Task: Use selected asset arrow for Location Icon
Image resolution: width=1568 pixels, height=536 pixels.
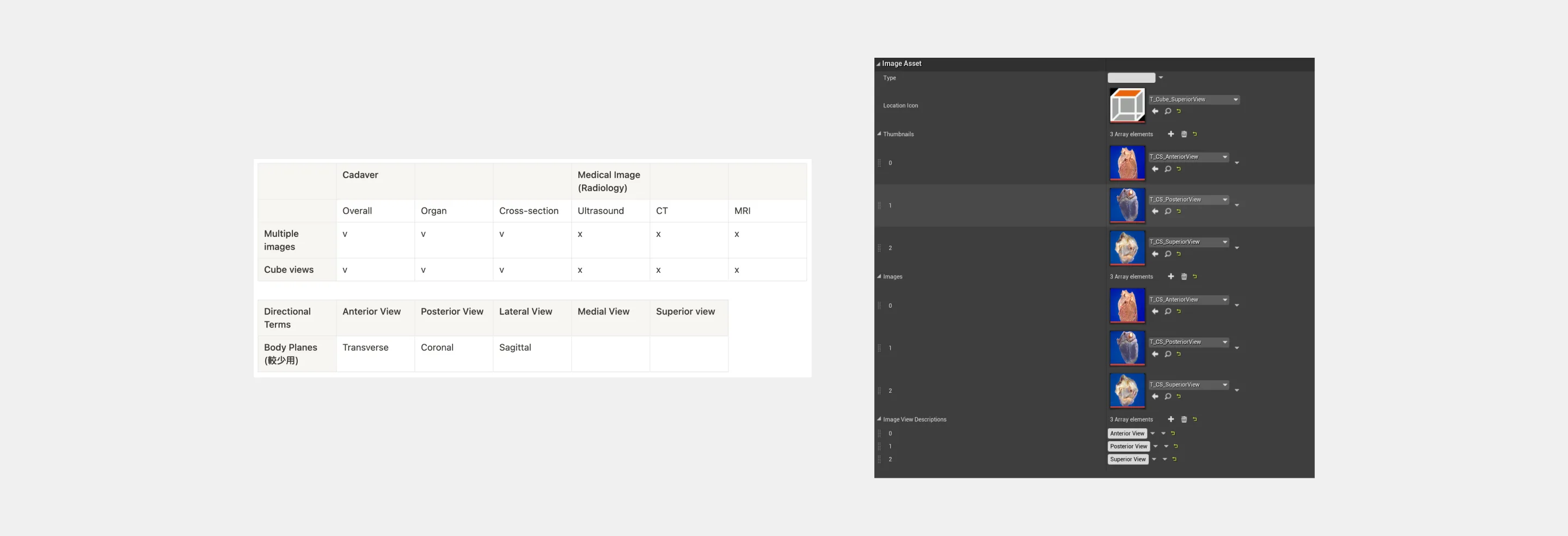Action: click(x=1155, y=112)
